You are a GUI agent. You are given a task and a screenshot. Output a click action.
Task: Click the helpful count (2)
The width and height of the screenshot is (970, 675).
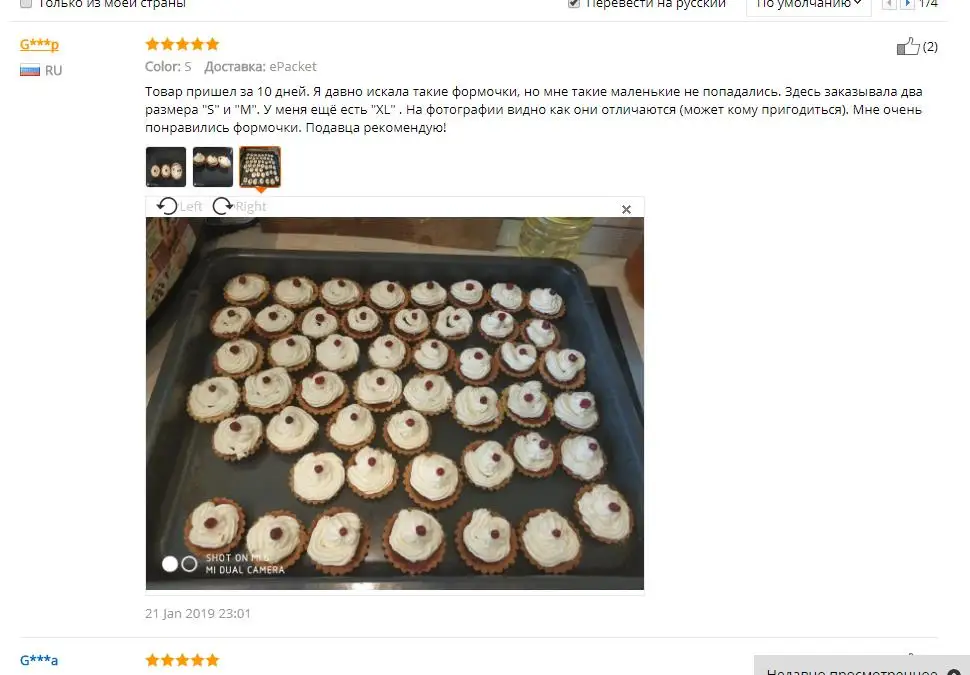tap(930, 46)
